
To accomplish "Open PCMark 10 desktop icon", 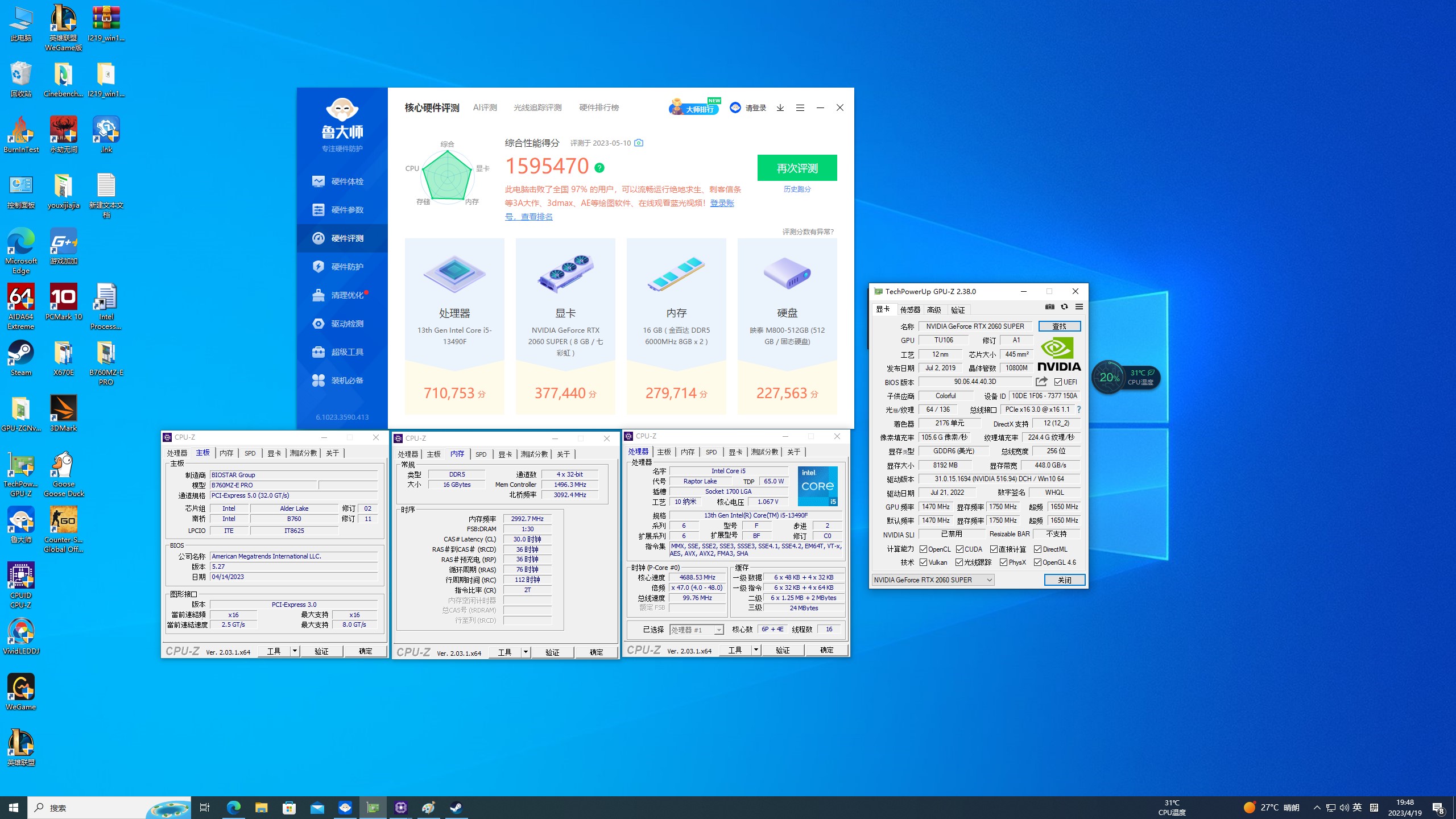I will point(63,303).
